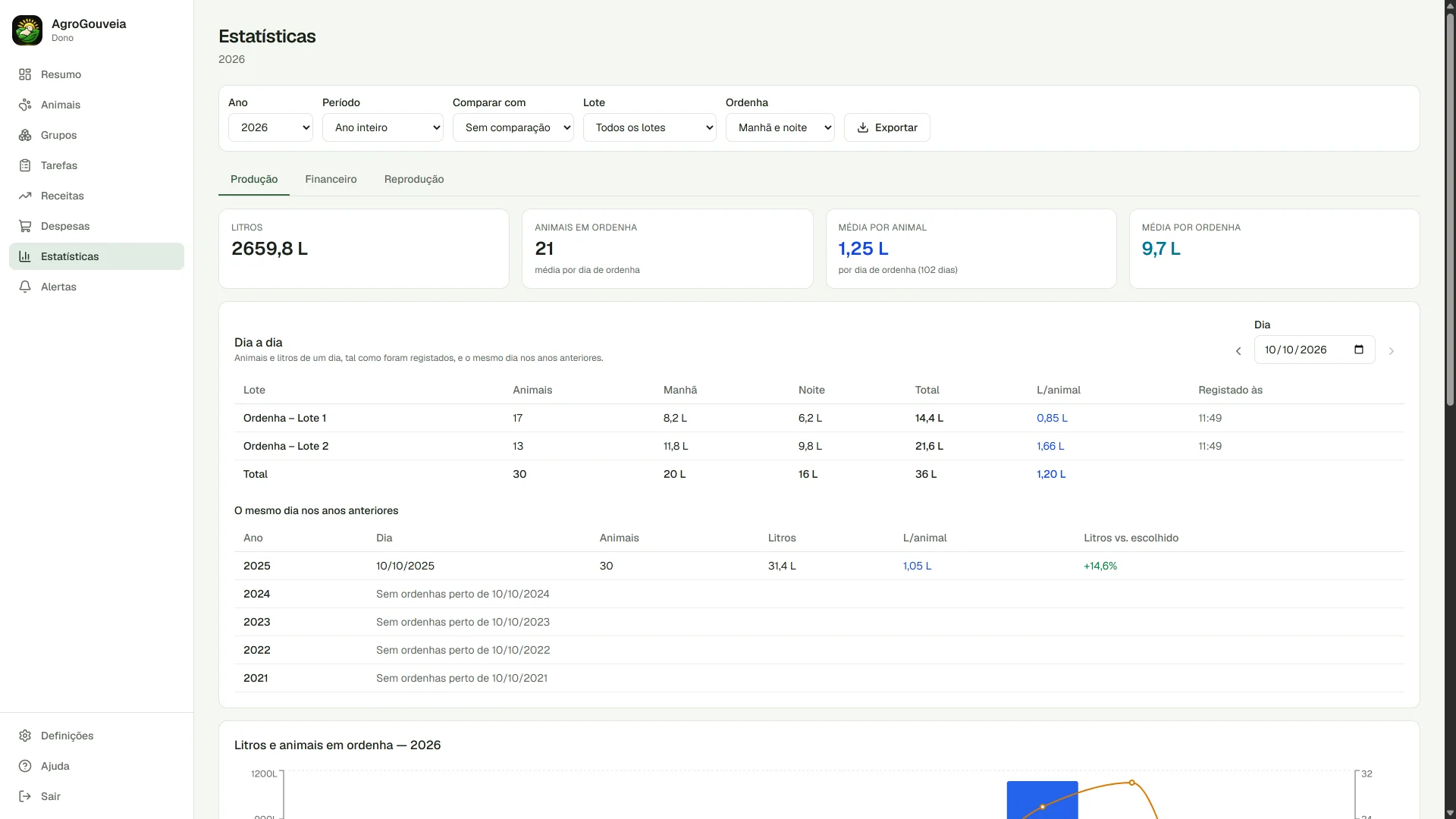1456x819 pixels.
Task: Expand the Período Ano inteiro dropdown
Action: tap(383, 127)
